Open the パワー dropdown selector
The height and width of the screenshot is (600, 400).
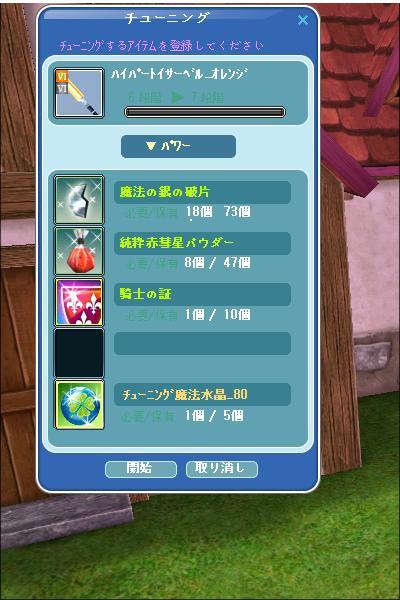pos(178,146)
